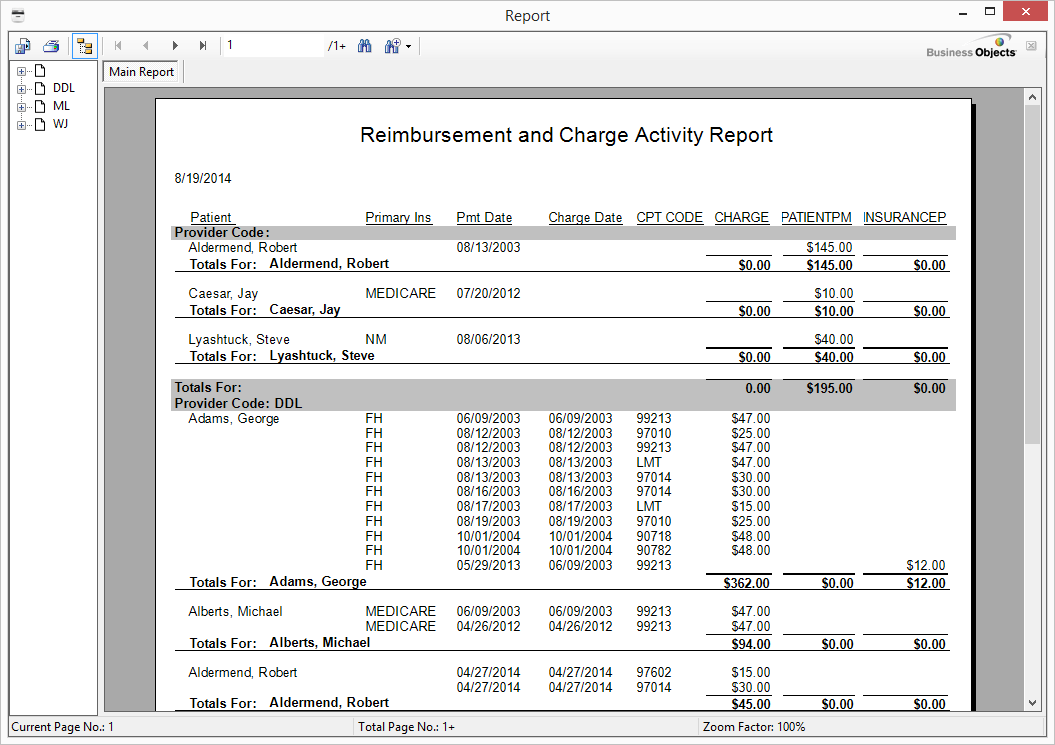Click the PATIENTPM column header

pyautogui.click(x=816, y=217)
